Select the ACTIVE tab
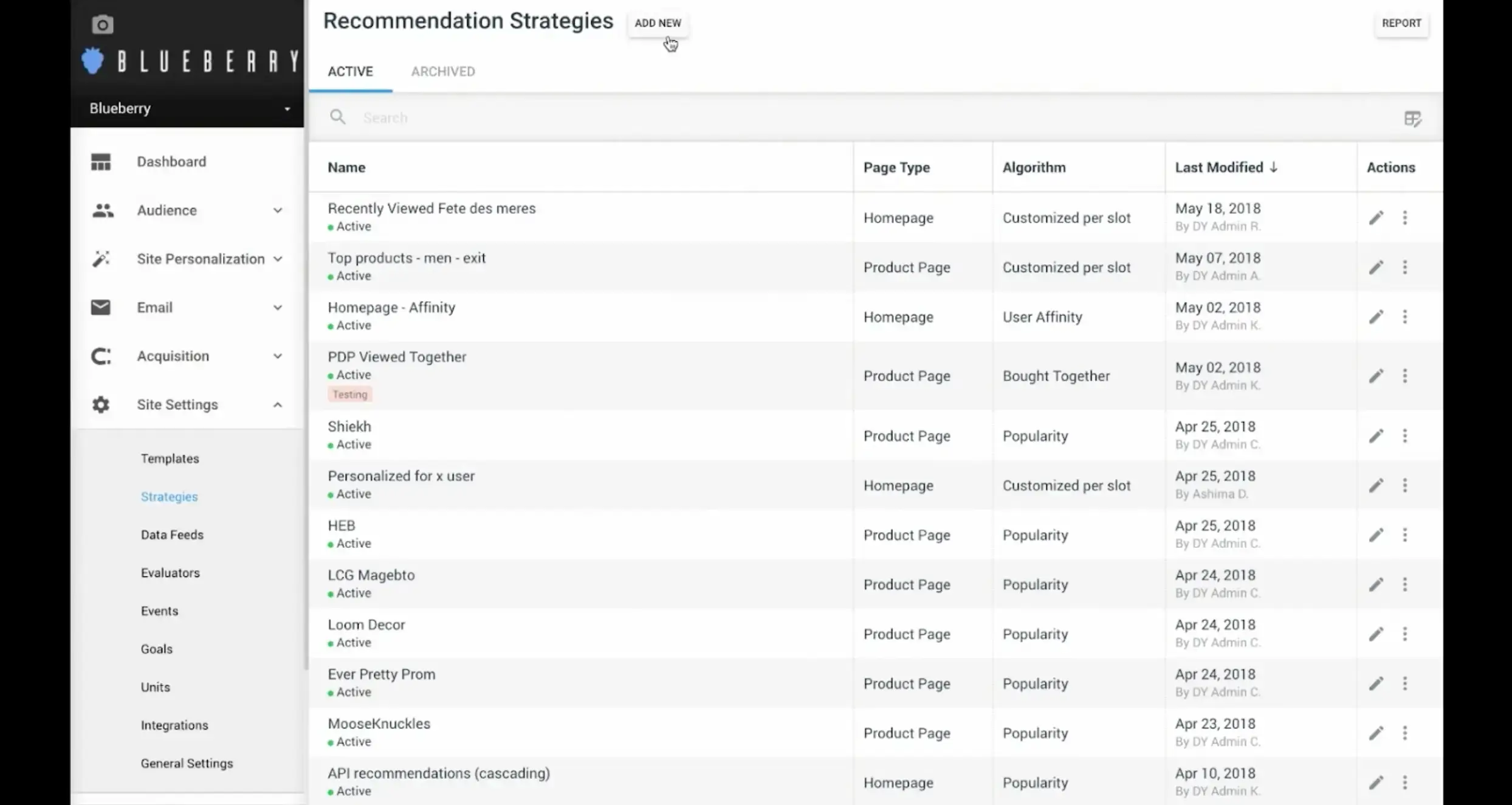This screenshot has width=1512, height=805. [x=351, y=71]
